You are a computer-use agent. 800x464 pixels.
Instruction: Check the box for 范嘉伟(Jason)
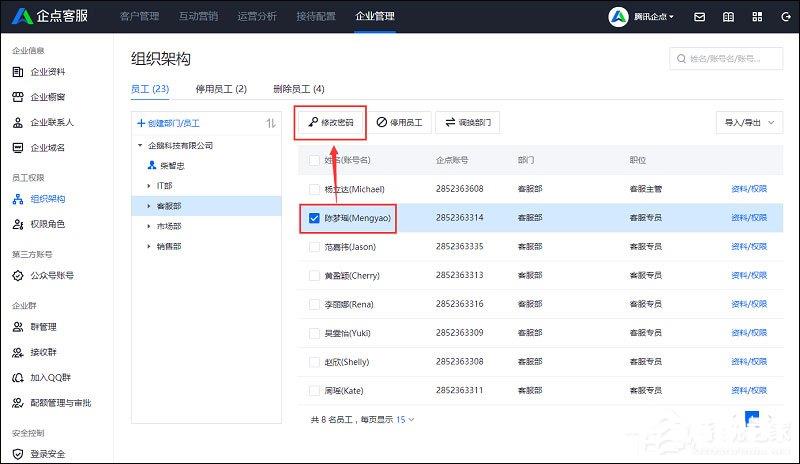click(314, 247)
